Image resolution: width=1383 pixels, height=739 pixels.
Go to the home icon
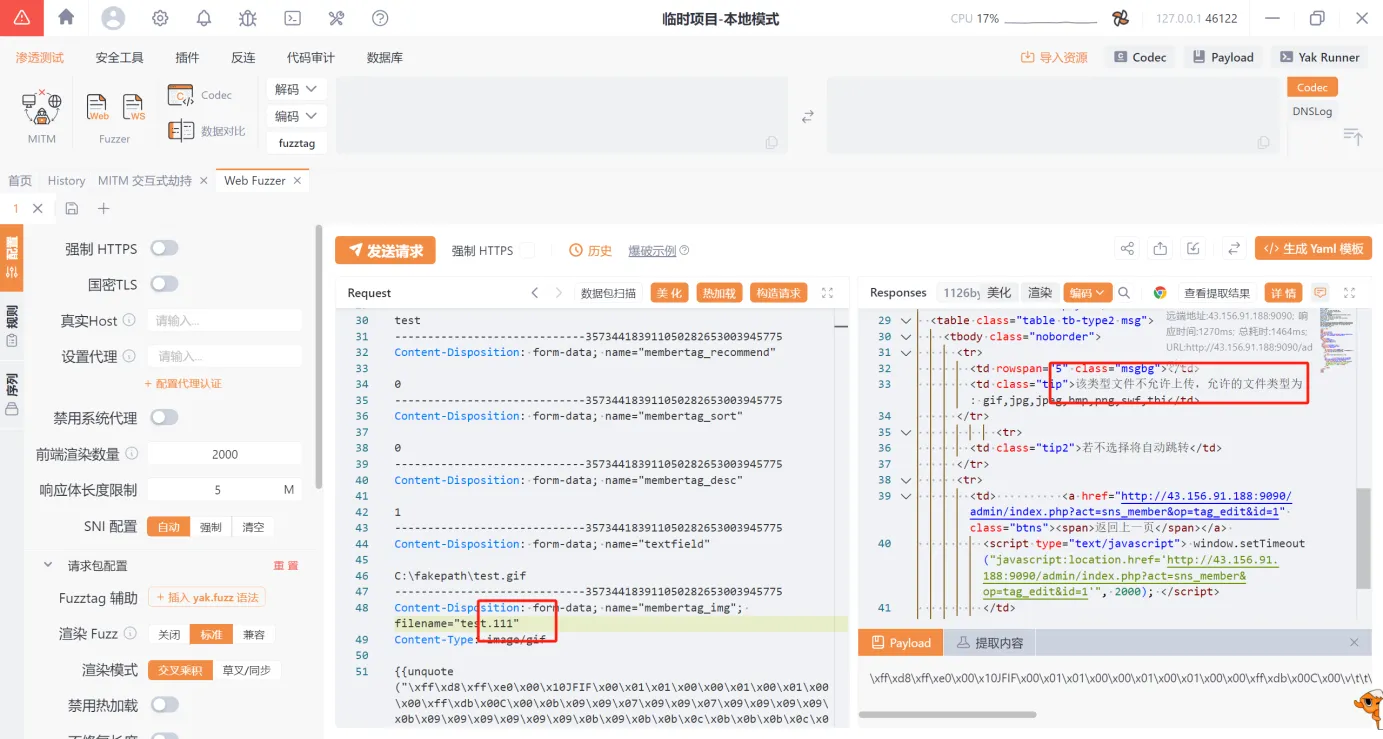click(66, 18)
